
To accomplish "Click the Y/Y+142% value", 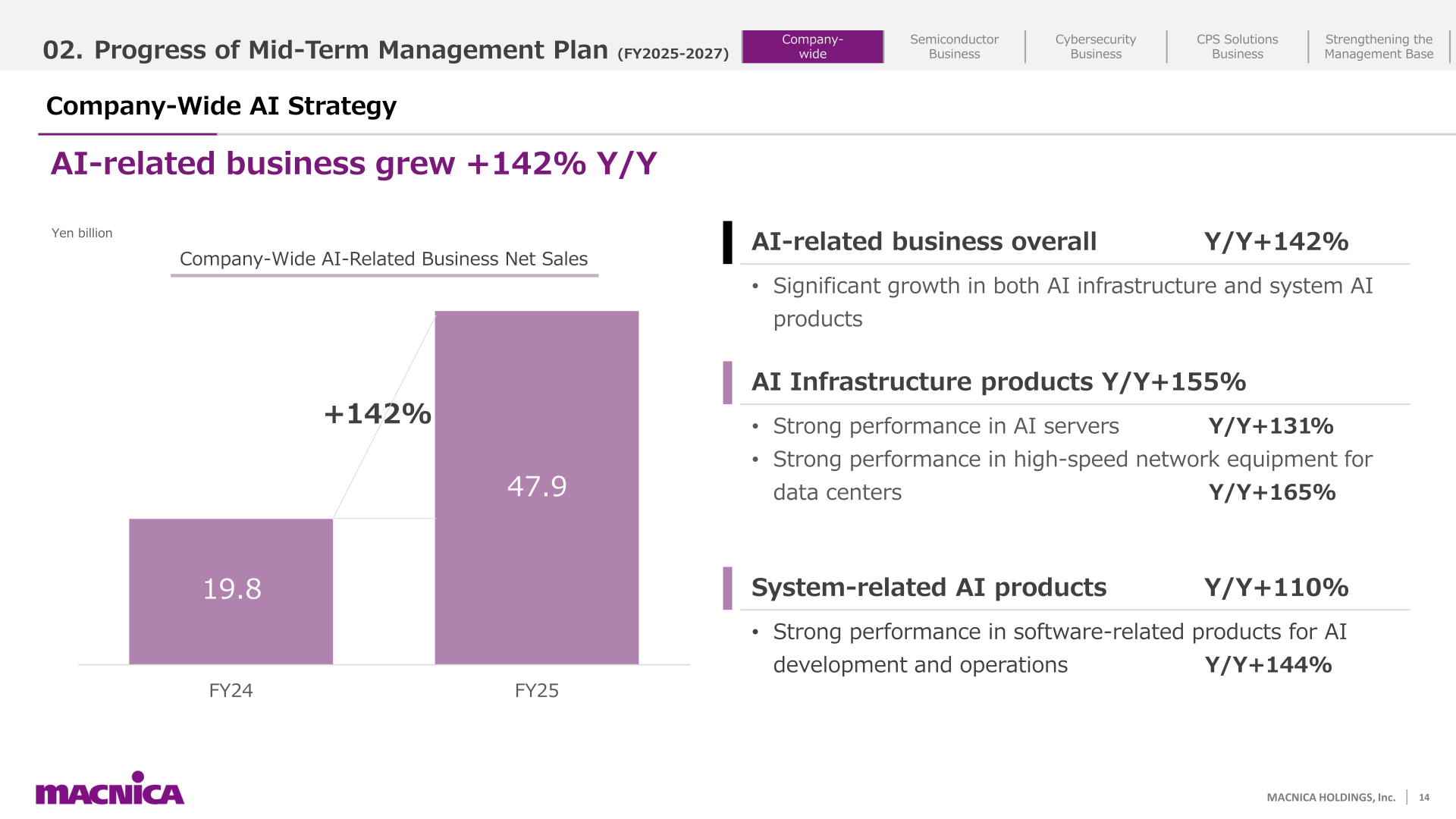I will (x=1276, y=241).
